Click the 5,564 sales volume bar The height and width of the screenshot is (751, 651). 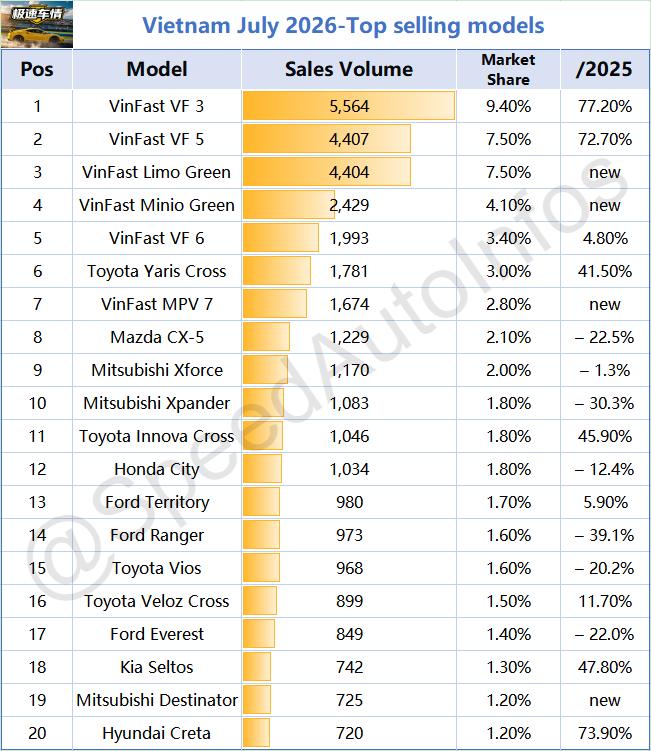click(349, 106)
